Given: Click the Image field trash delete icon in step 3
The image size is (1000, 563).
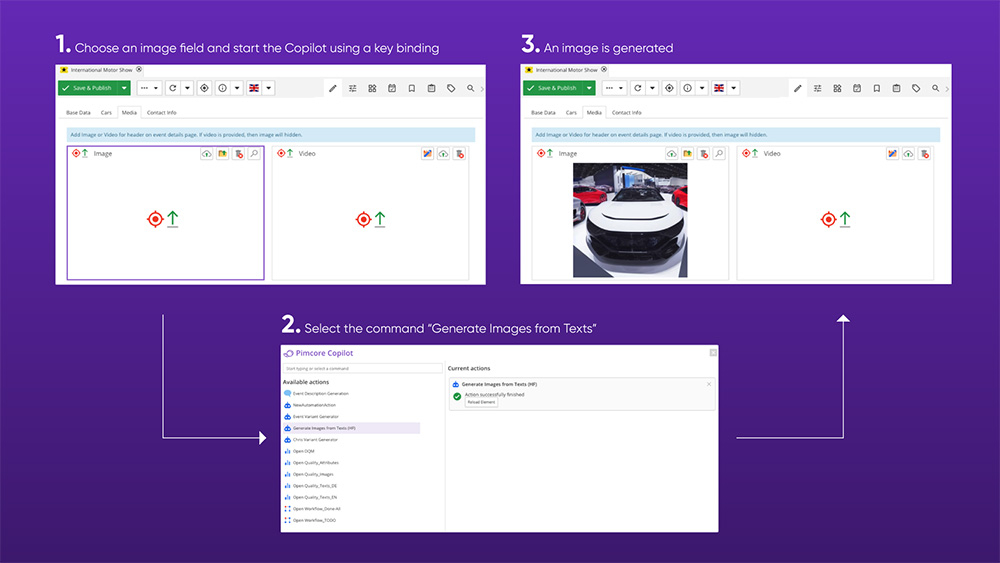Looking at the screenshot, I should coord(703,154).
